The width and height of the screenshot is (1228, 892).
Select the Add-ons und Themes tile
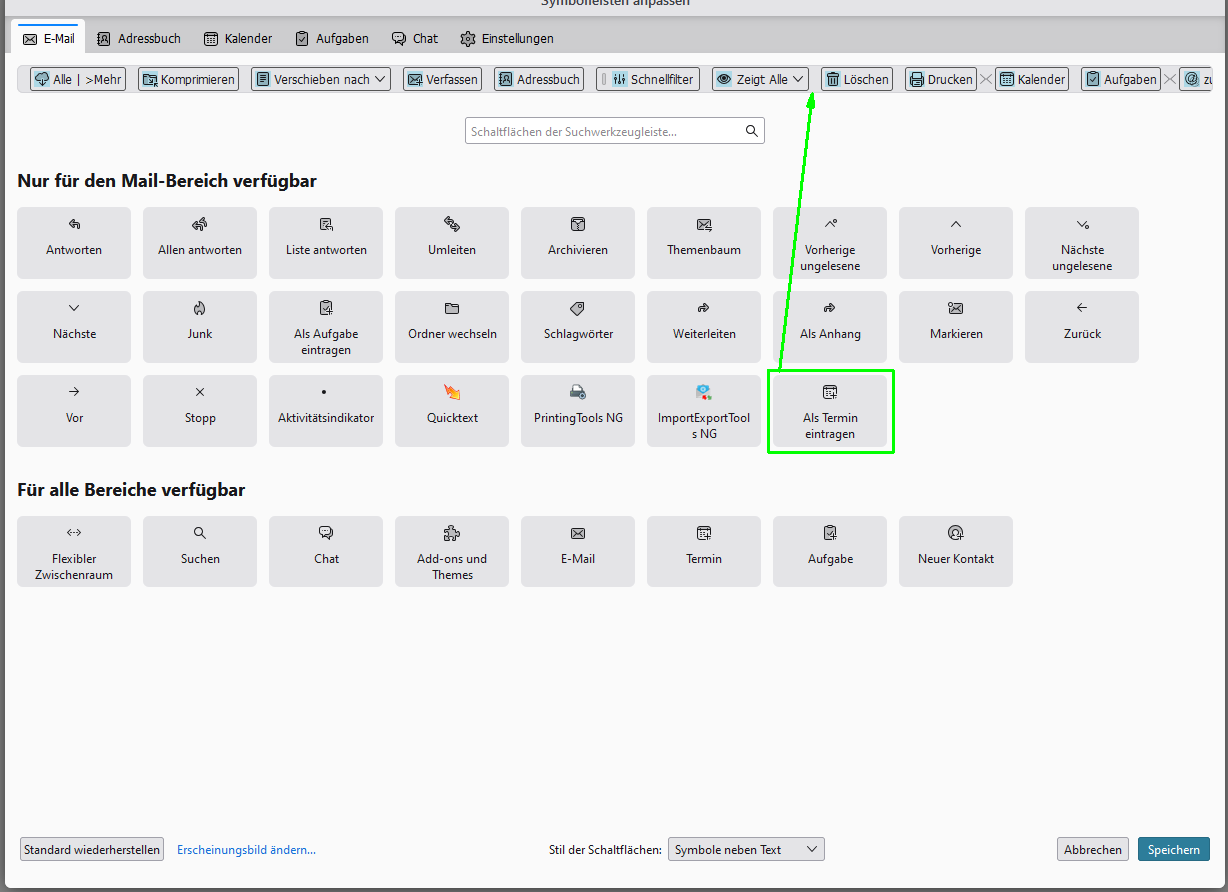pos(452,551)
